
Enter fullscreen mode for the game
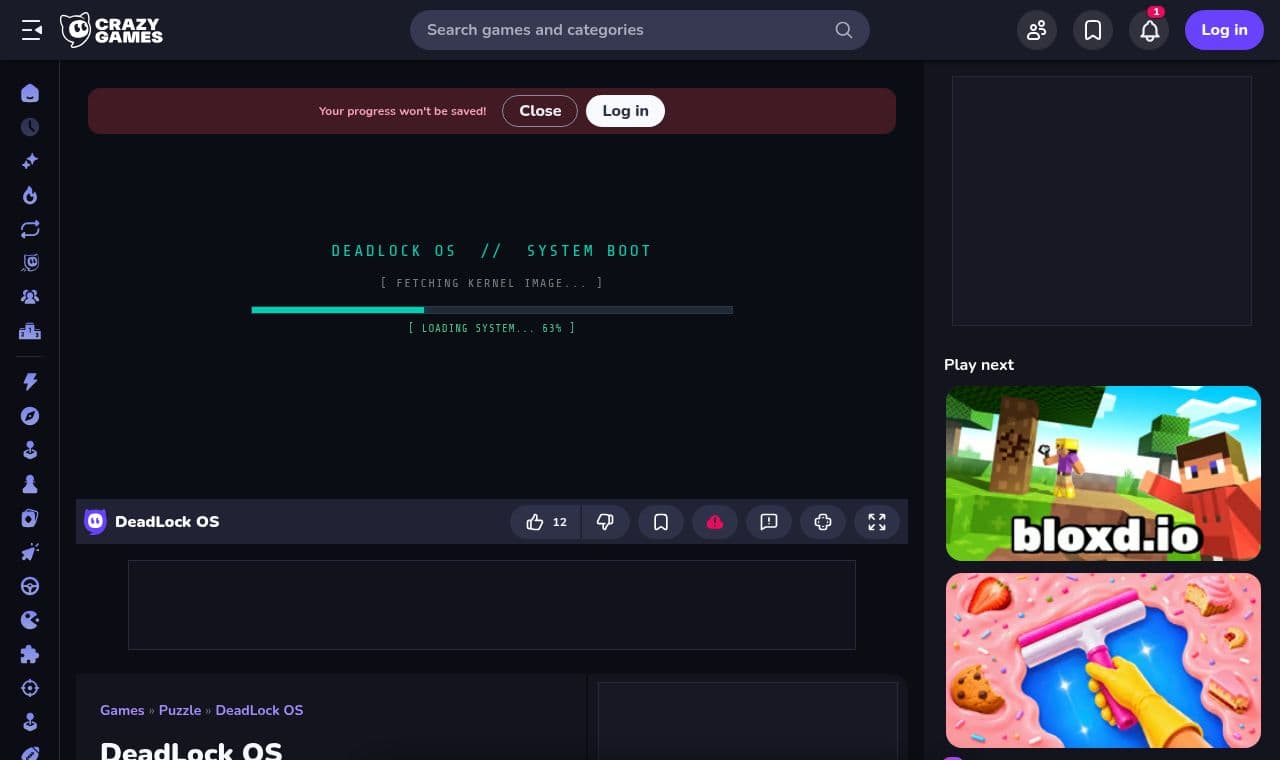click(x=877, y=522)
